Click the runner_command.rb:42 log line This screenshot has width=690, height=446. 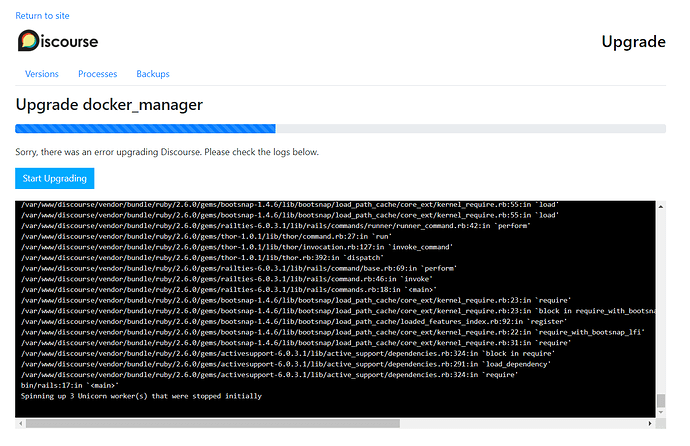pyautogui.click(x=276, y=226)
